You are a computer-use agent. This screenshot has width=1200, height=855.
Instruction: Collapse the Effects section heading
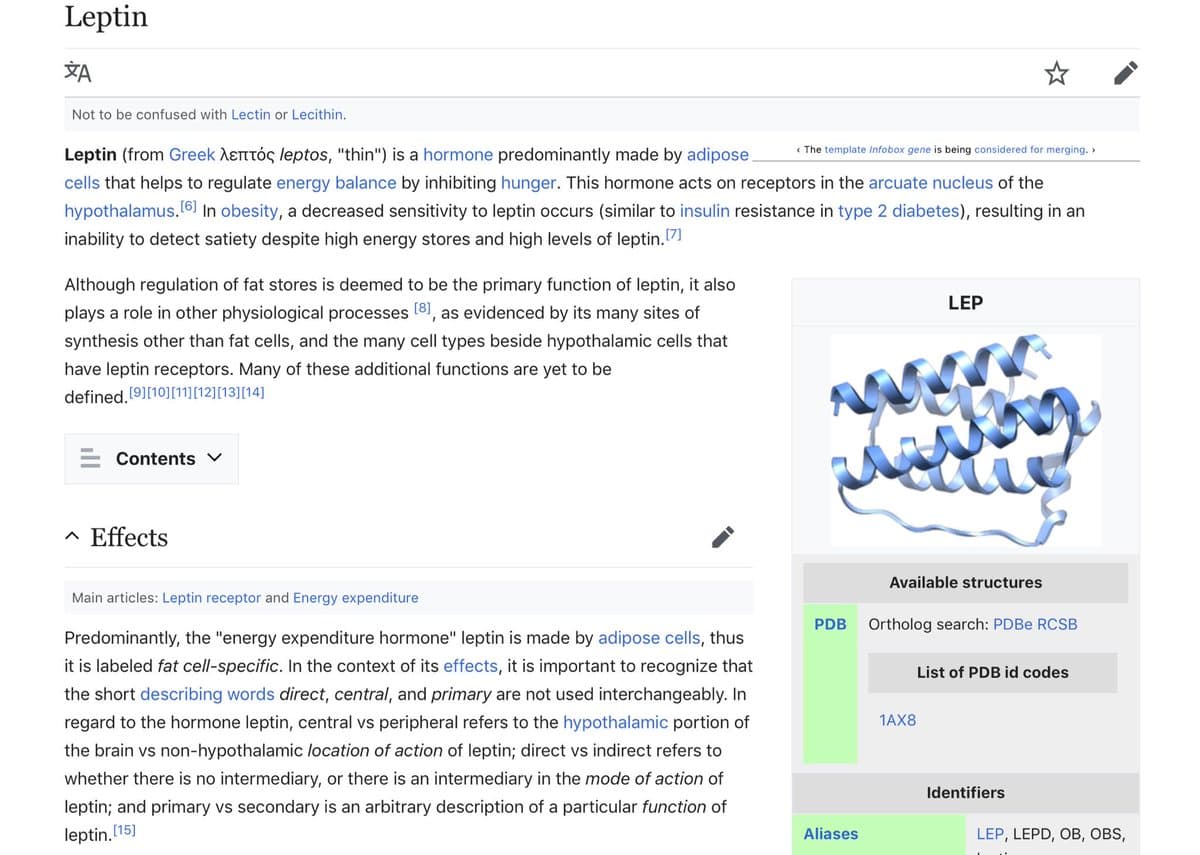pyautogui.click(x=72, y=538)
